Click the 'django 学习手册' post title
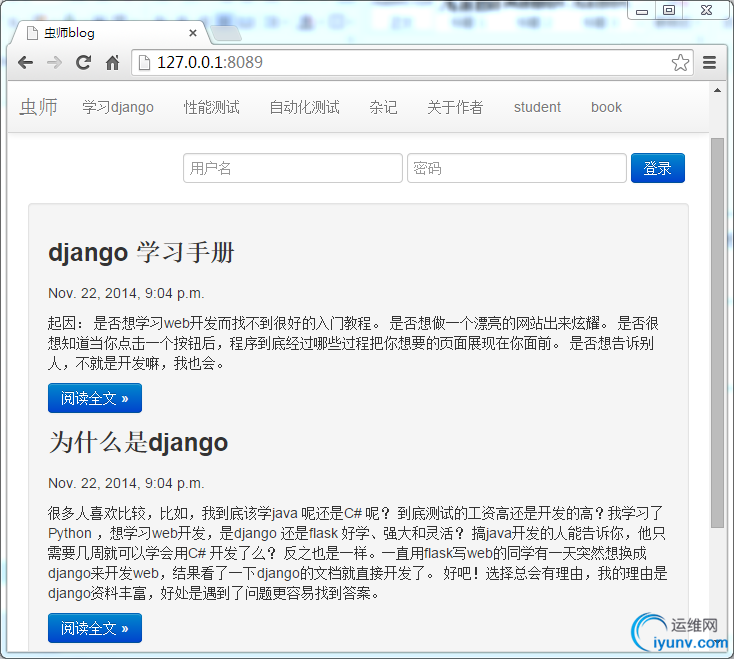The height and width of the screenshot is (659, 734). click(141, 252)
